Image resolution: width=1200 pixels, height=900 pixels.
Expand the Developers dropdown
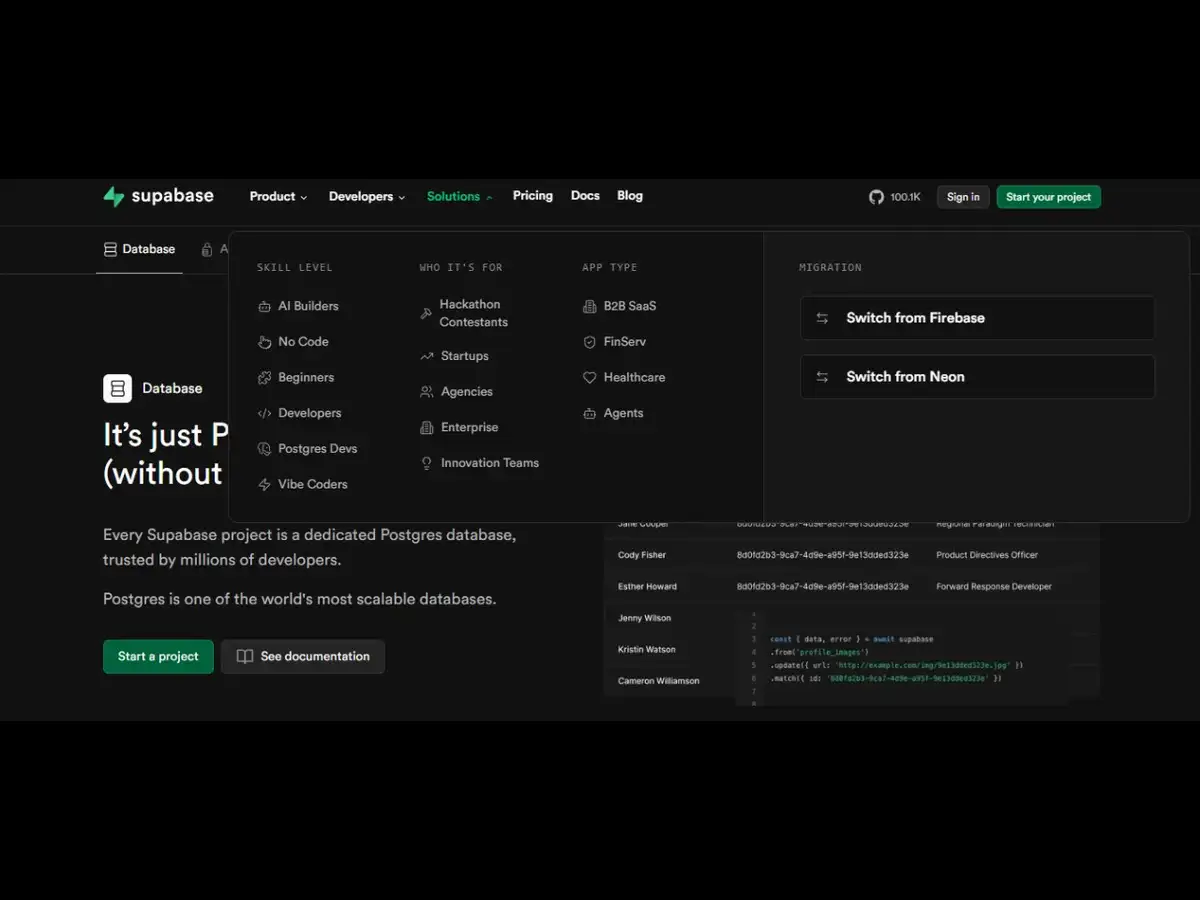[x=361, y=196]
